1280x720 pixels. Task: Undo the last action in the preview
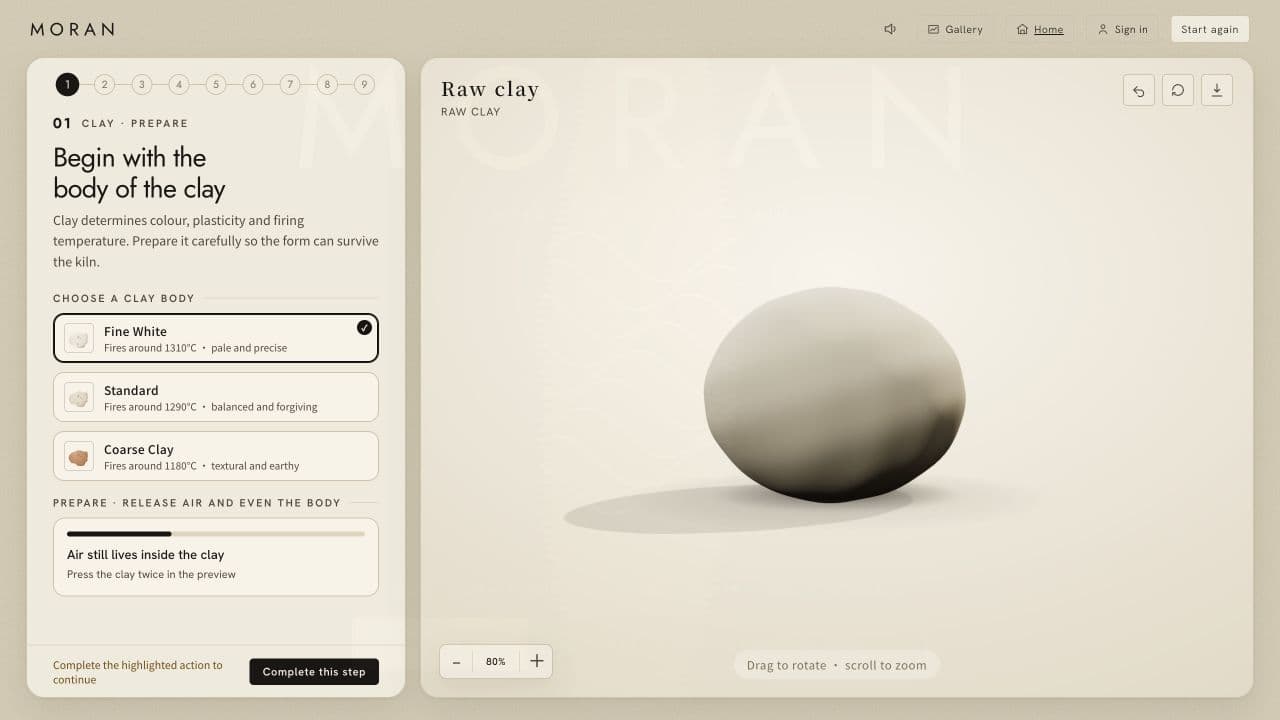click(x=1139, y=90)
